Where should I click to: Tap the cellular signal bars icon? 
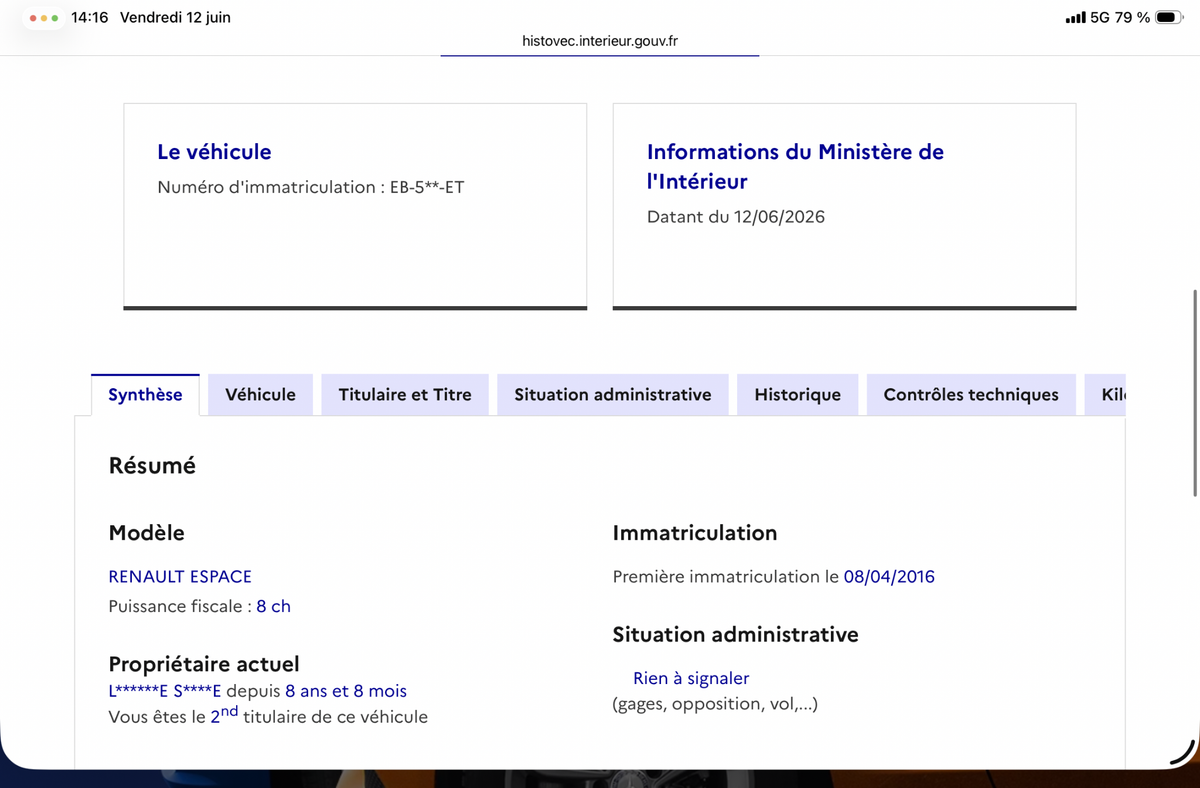1075,17
